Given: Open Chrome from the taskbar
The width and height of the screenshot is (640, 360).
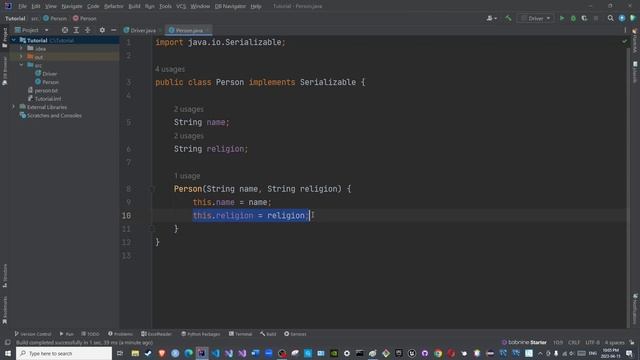Looking at the screenshot, I should click(x=438, y=353).
